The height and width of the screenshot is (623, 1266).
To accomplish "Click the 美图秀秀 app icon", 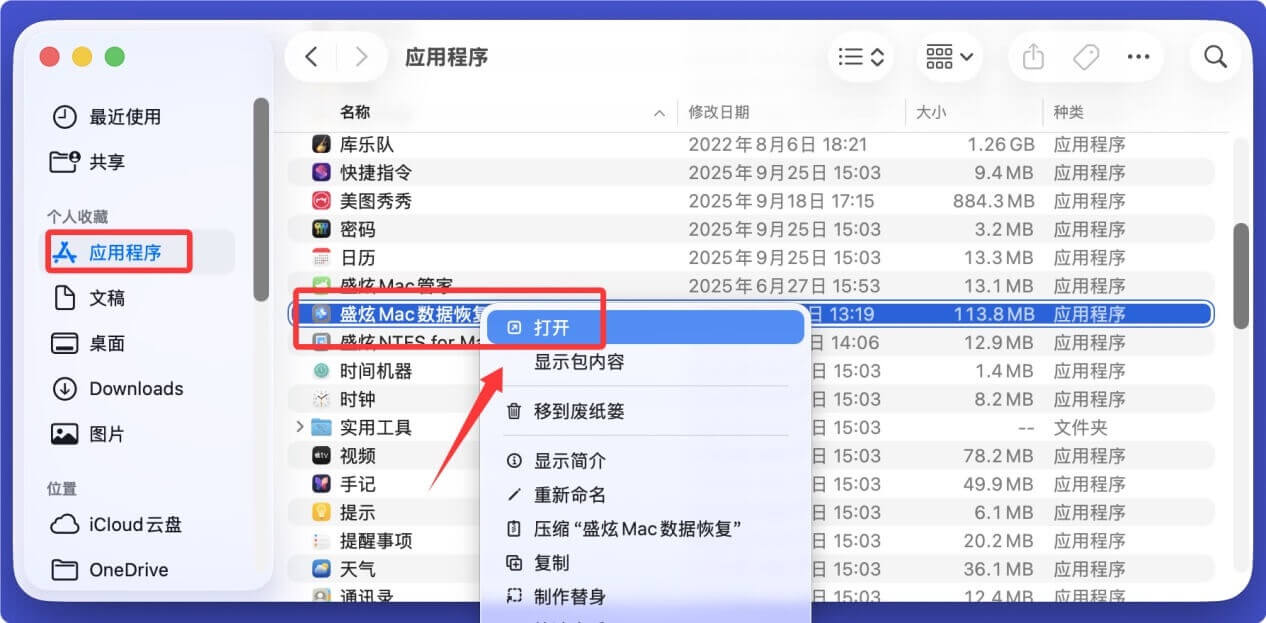I will [322, 200].
